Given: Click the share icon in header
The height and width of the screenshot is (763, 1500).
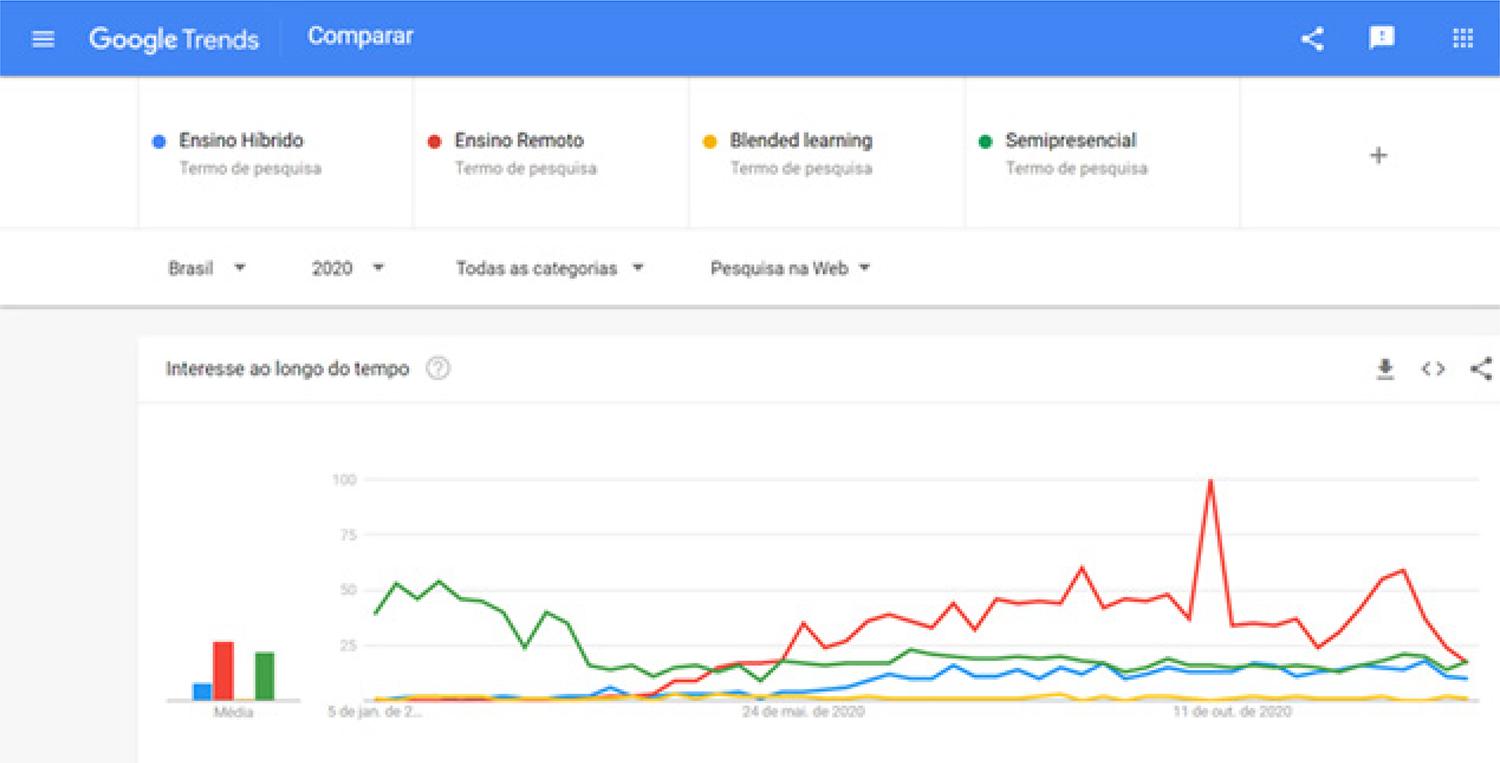Looking at the screenshot, I should pos(1312,39).
